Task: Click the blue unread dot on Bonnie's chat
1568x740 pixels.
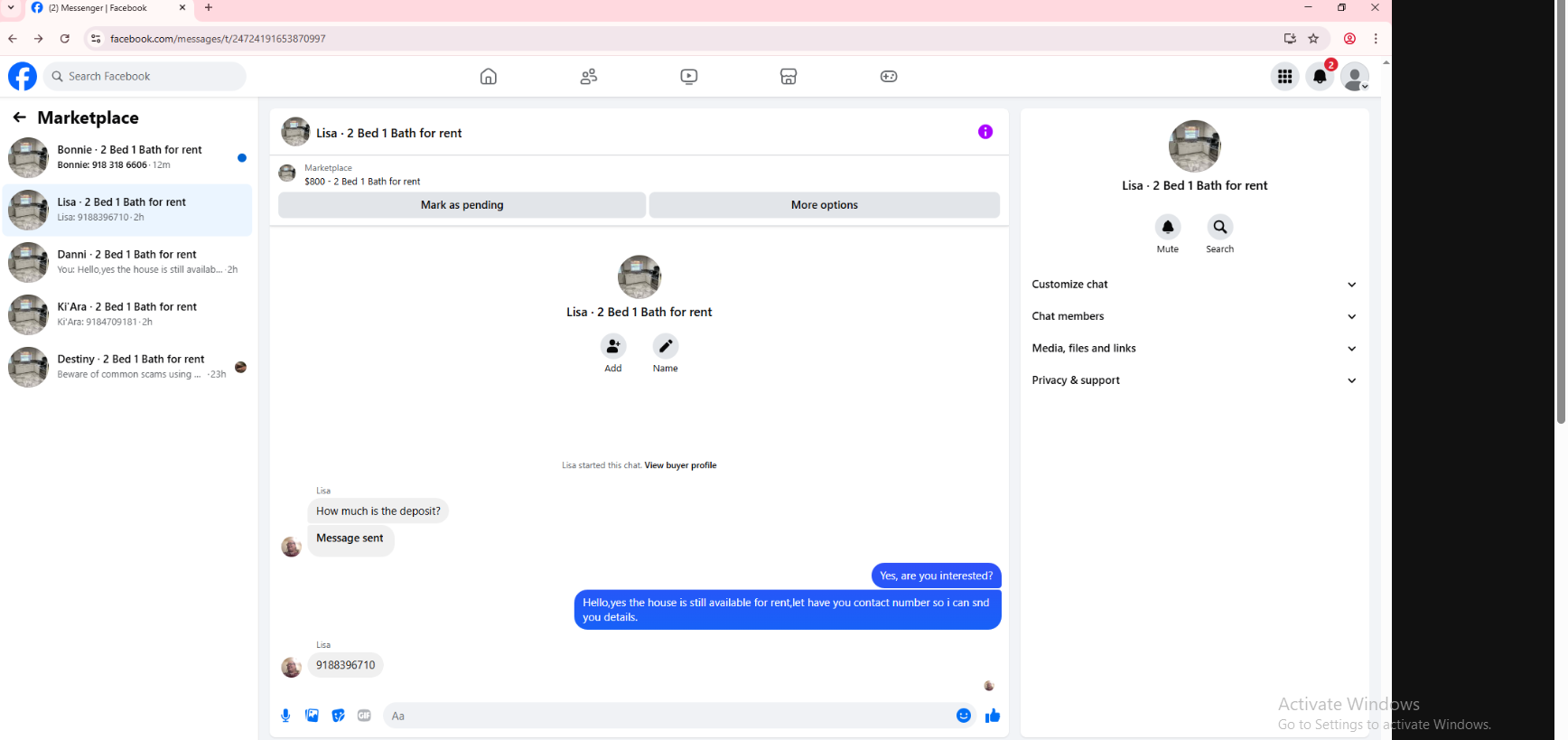Action: click(x=242, y=158)
